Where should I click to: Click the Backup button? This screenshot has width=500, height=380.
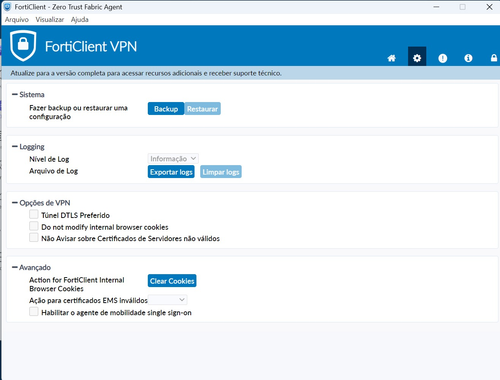166,109
